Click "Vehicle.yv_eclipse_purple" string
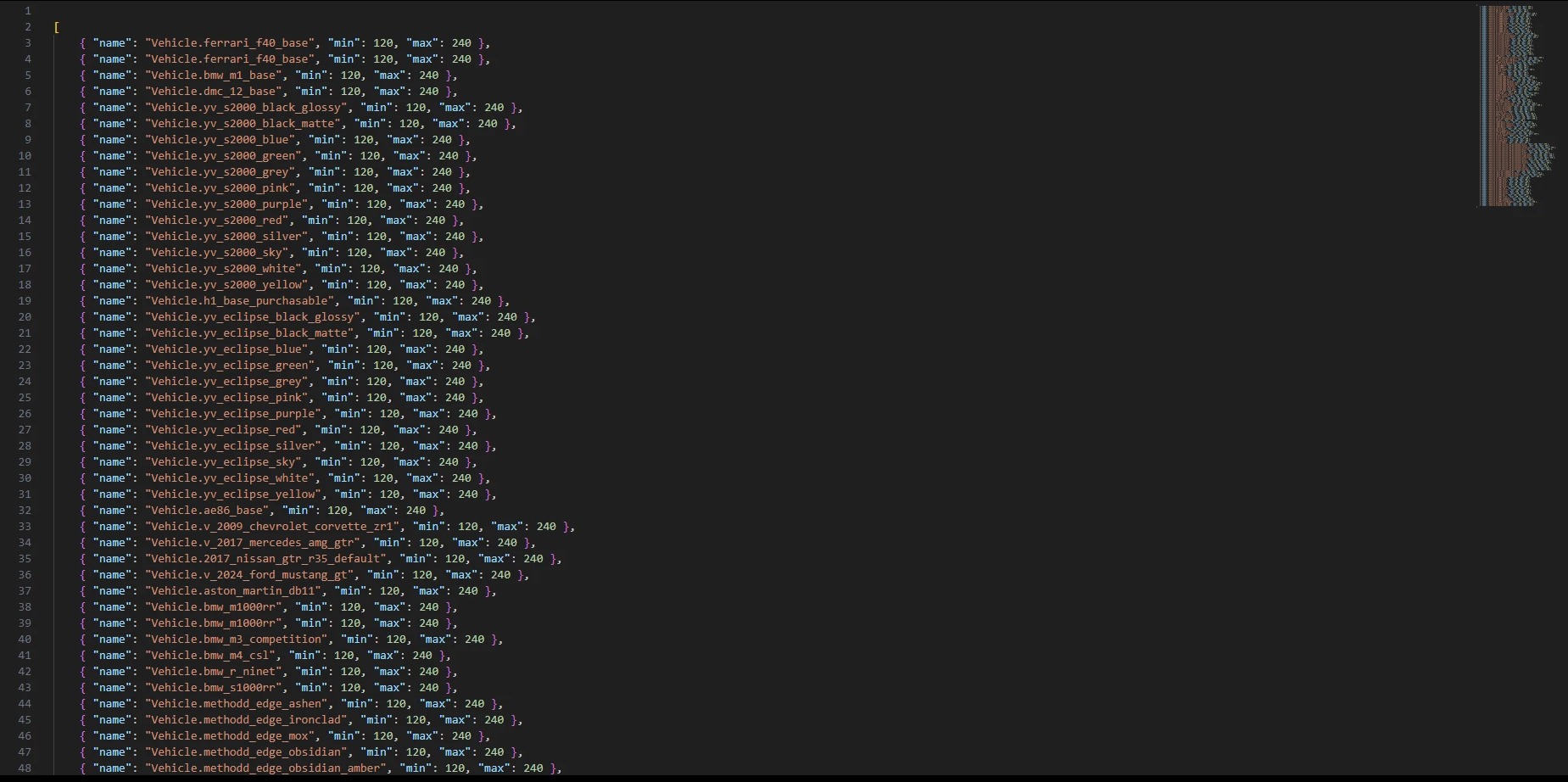The width and height of the screenshot is (1568, 782). 234,414
